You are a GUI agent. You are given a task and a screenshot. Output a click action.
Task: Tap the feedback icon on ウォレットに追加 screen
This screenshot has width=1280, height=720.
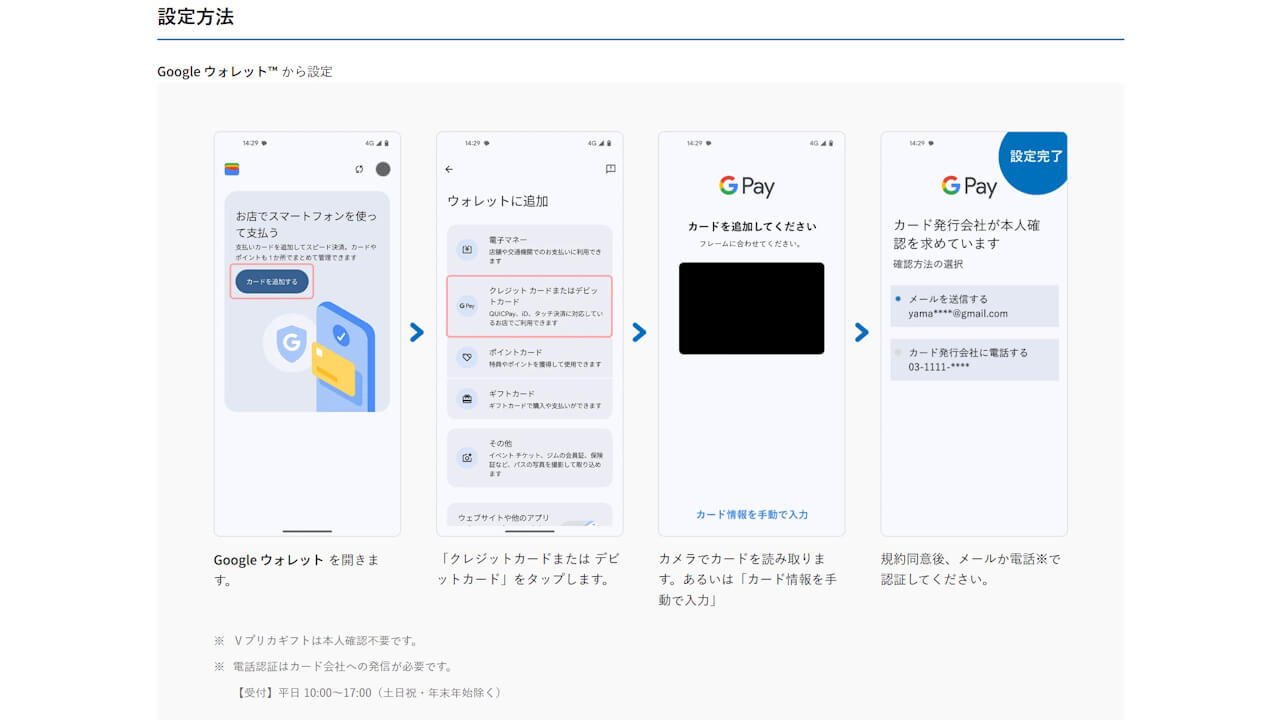pyautogui.click(x=609, y=169)
